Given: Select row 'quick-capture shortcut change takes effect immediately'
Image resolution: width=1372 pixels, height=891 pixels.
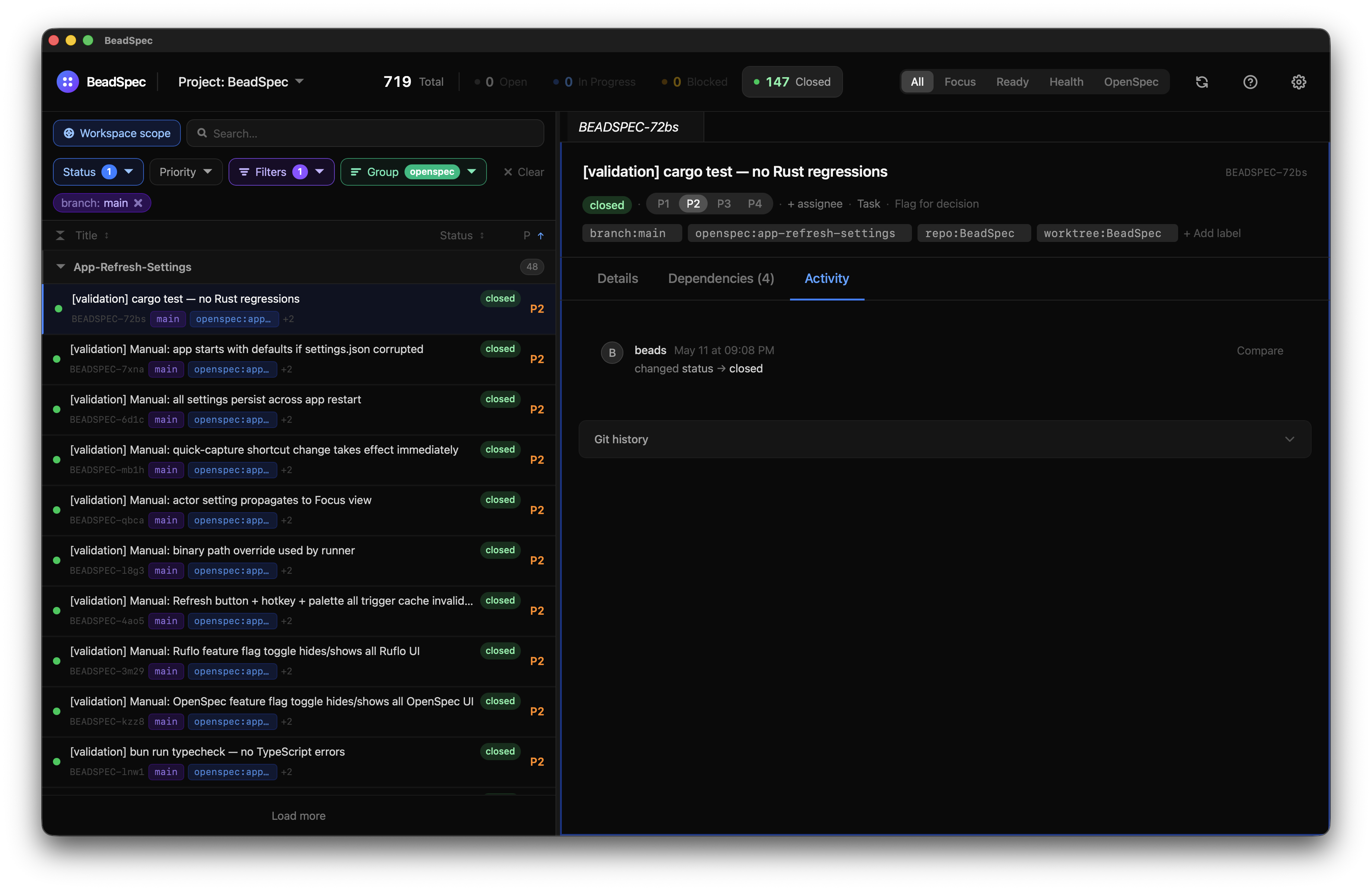Looking at the screenshot, I should pos(299,460).
